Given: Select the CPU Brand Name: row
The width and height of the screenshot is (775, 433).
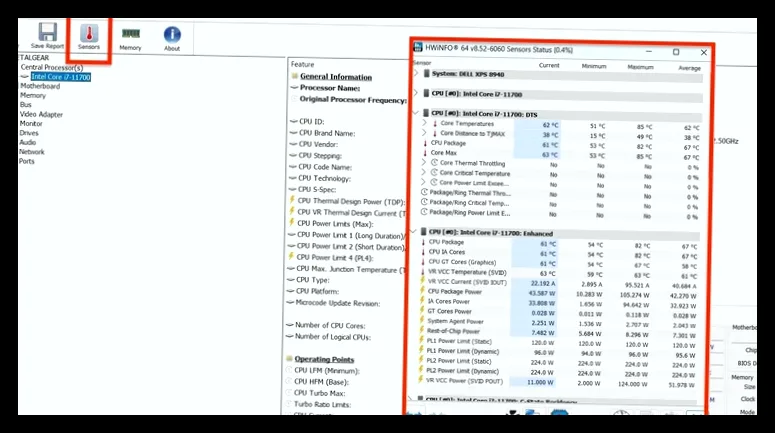Looking at the screenshot, I should (x=327, y=133).
